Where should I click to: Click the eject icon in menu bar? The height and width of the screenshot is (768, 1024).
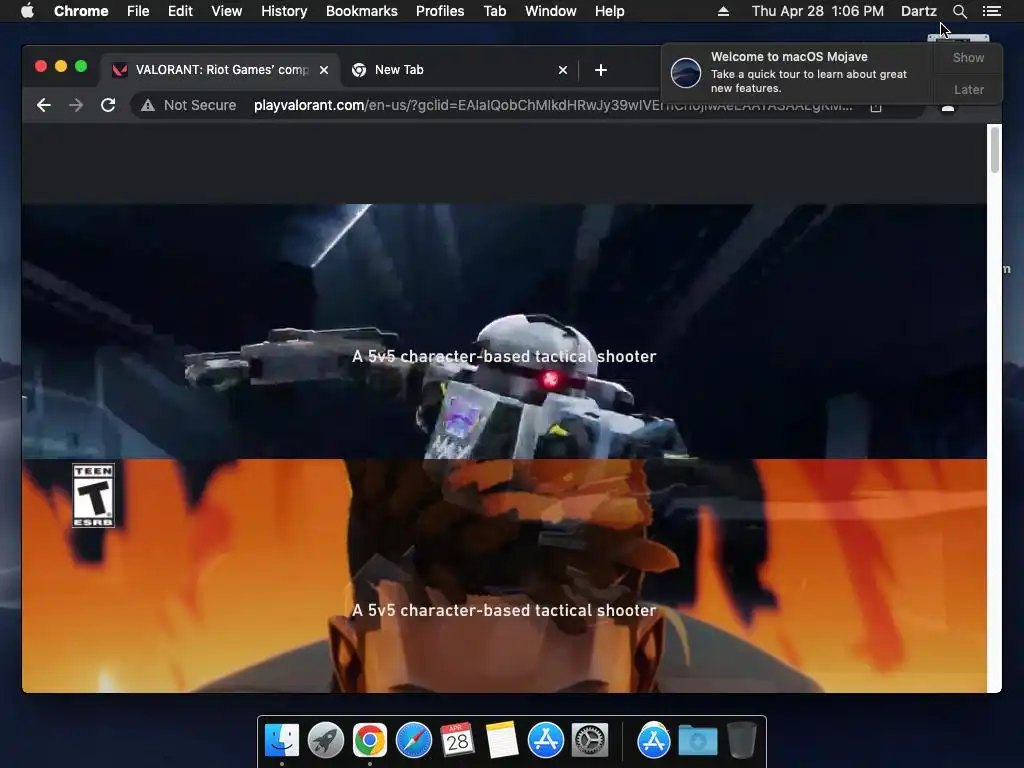[x=724, y=11]
